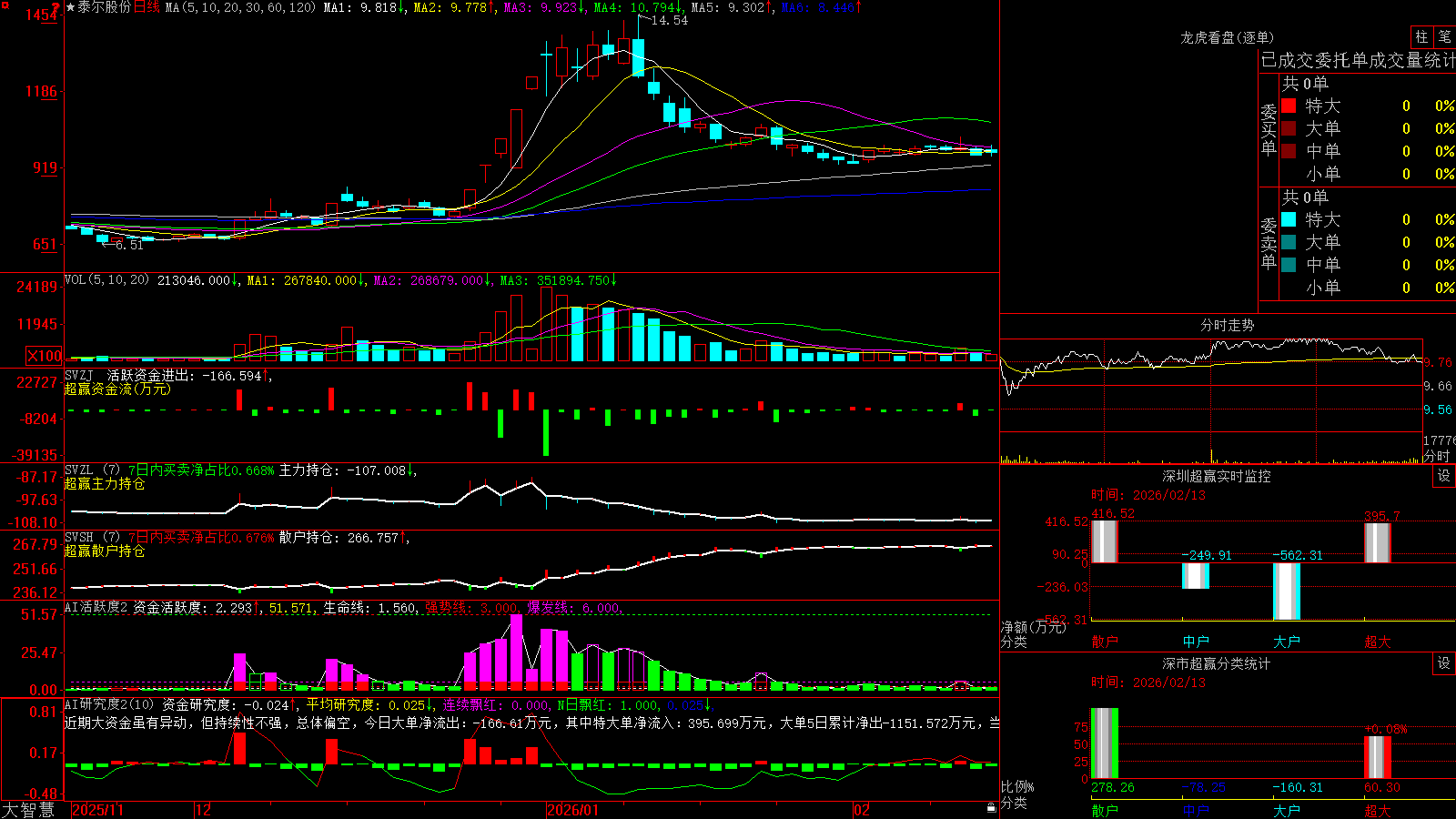Click the cyan 特大 sell-order swatch
This screenshot has width=1456, height=819.
click(x=1289, y=219)
